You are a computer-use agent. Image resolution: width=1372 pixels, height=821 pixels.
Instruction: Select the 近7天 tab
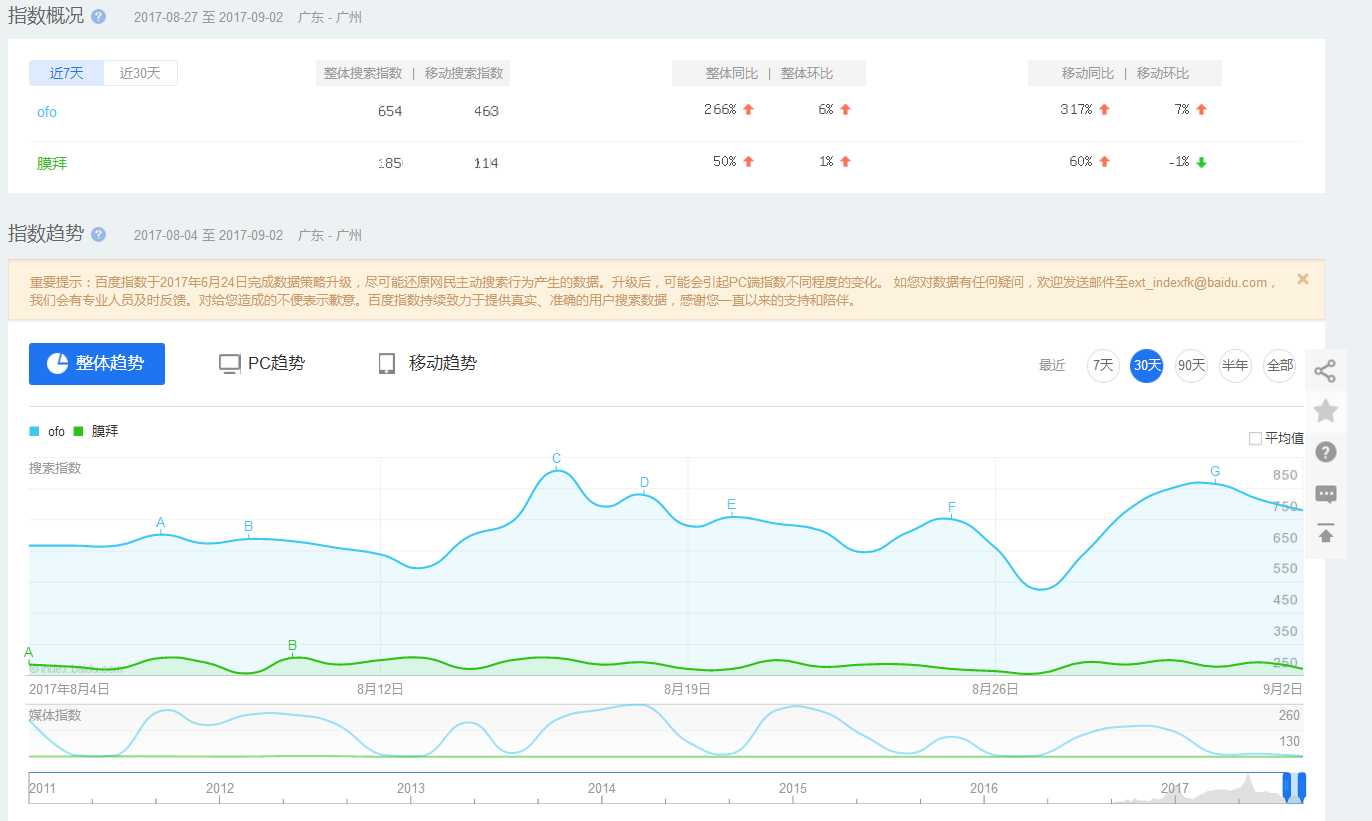66,73
